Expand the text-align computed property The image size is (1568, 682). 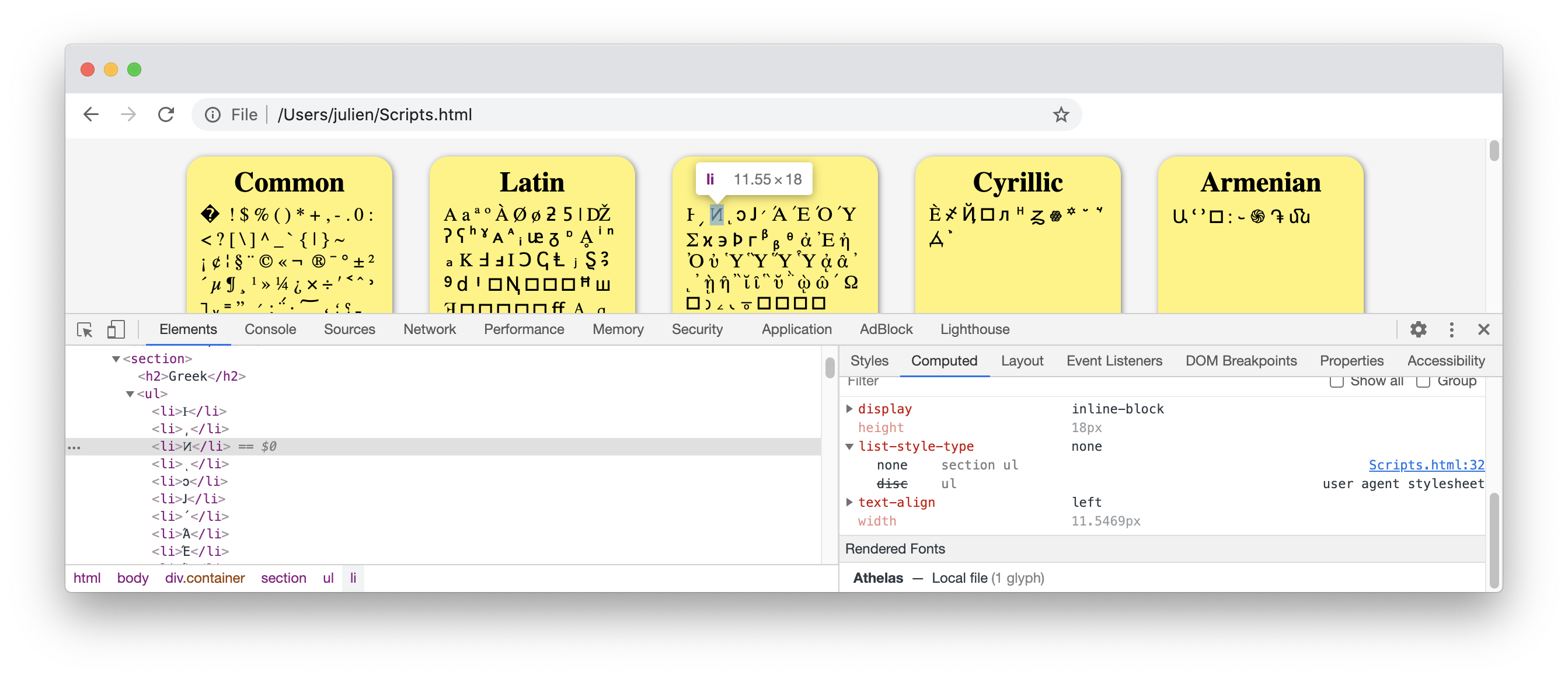[849, 502]
